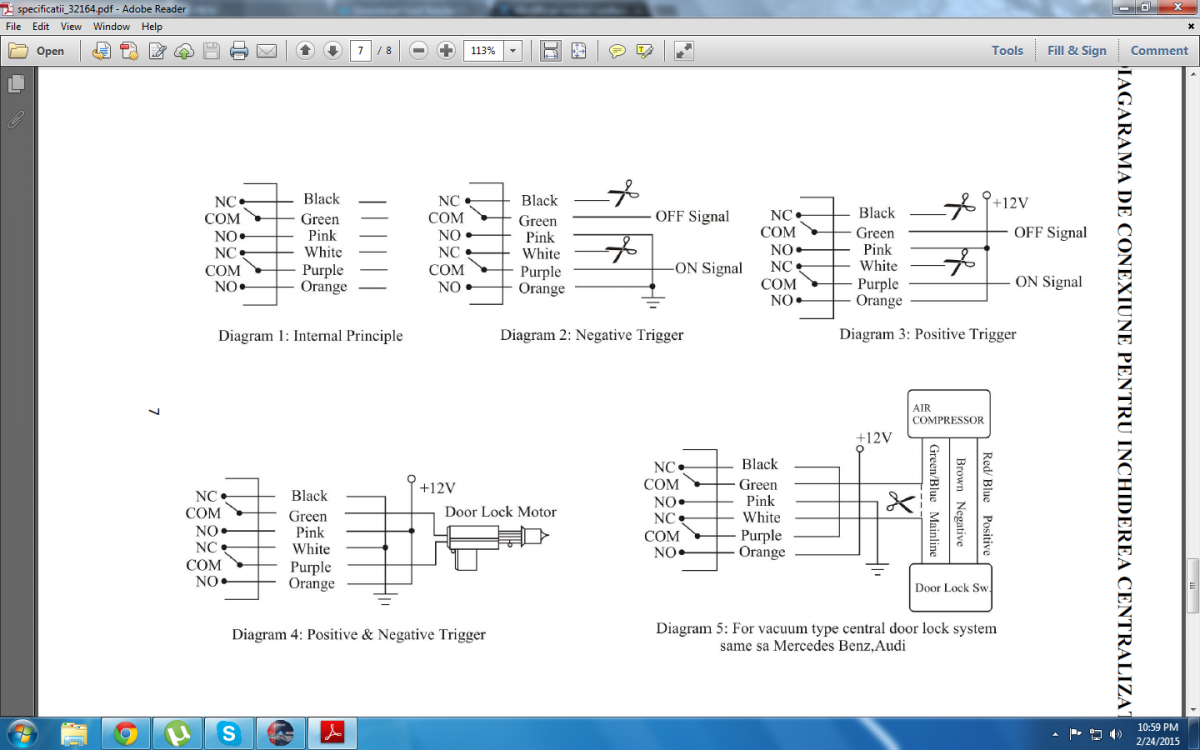
Task: Click the Open text button
Action: click(50, 51)
